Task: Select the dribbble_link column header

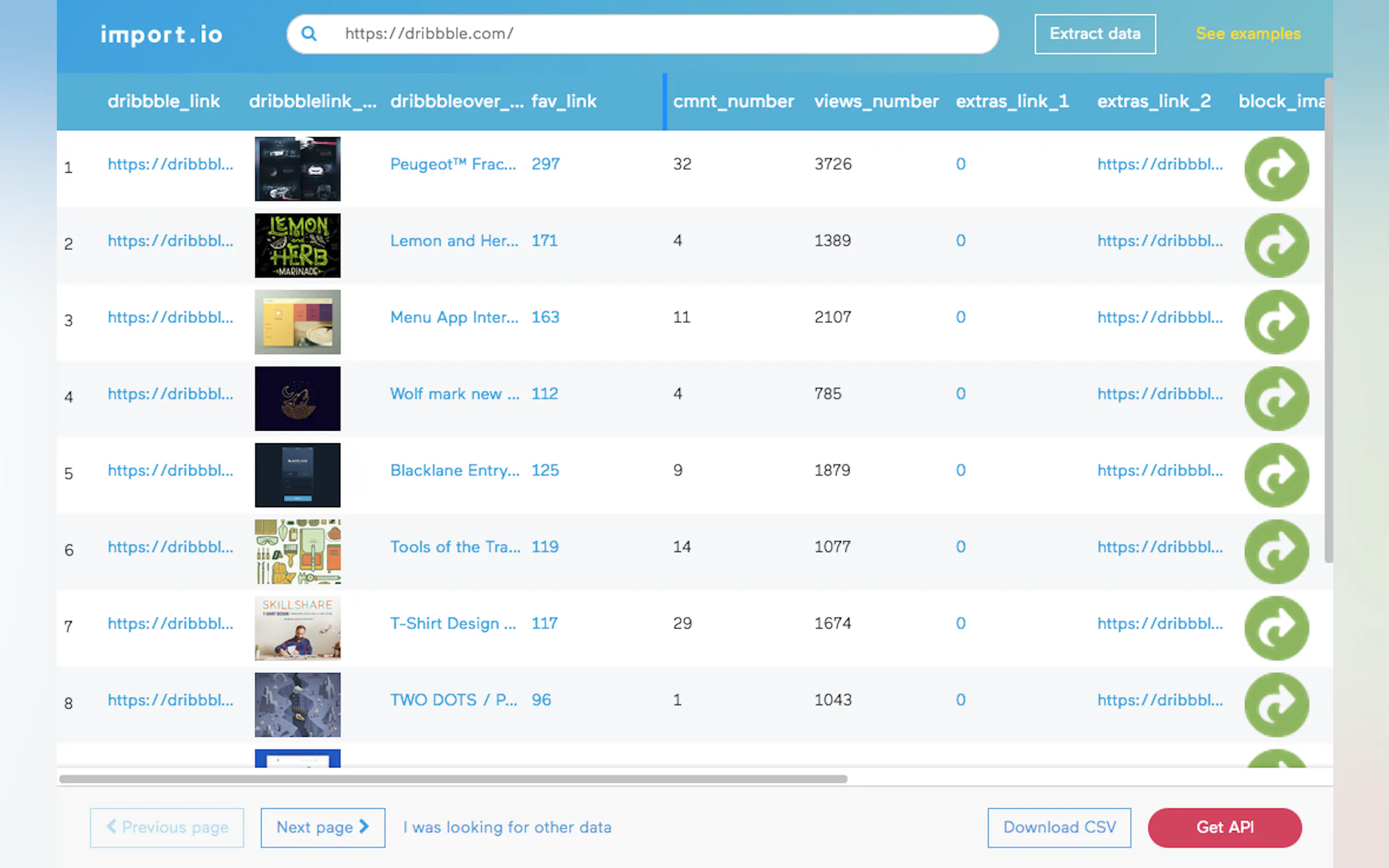Action: [164, 102]
